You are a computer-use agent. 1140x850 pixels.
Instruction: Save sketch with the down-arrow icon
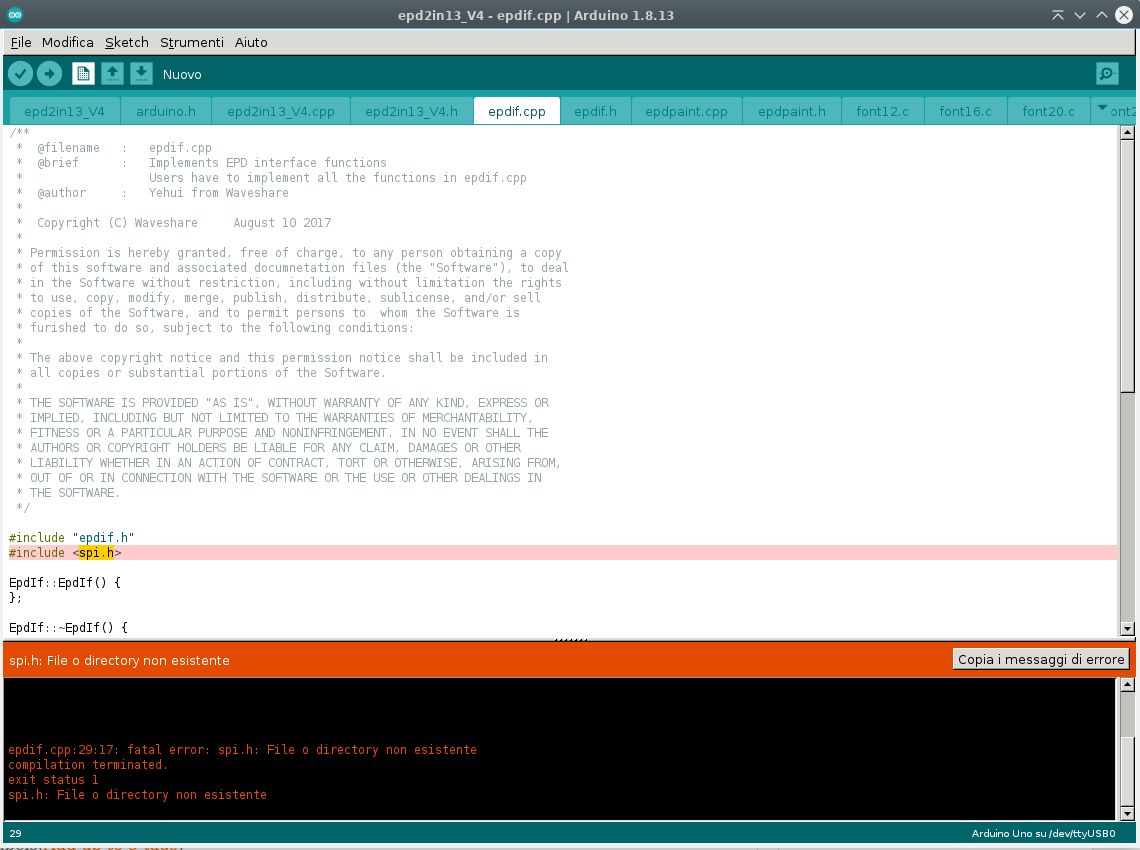pyautogui.click(x=141, y=73)
